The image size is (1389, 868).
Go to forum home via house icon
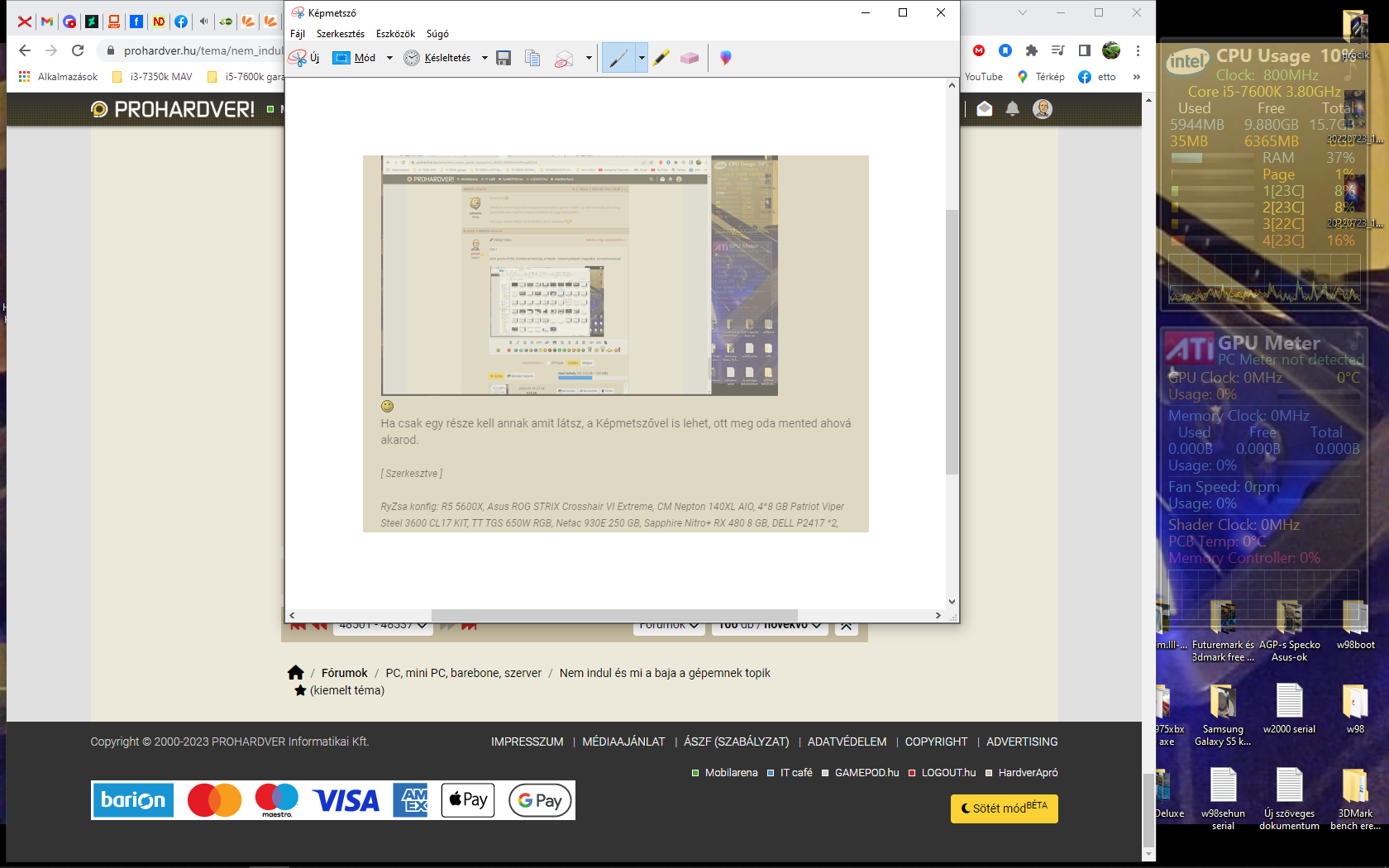[296, 673]
